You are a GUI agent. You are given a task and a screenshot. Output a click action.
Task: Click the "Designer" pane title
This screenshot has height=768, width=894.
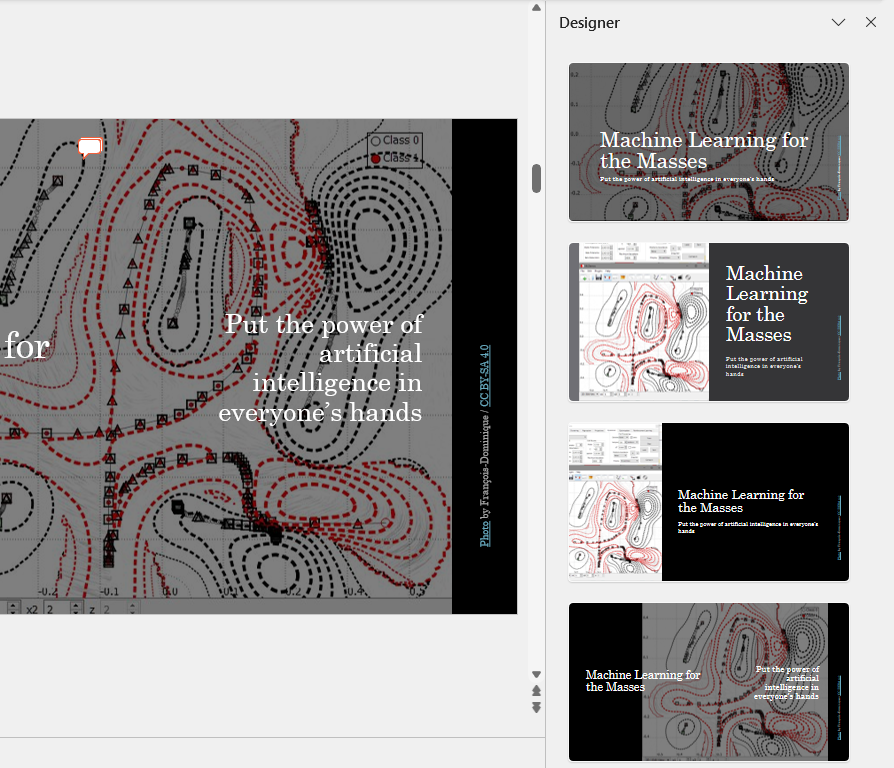click(x=589, y=22)
